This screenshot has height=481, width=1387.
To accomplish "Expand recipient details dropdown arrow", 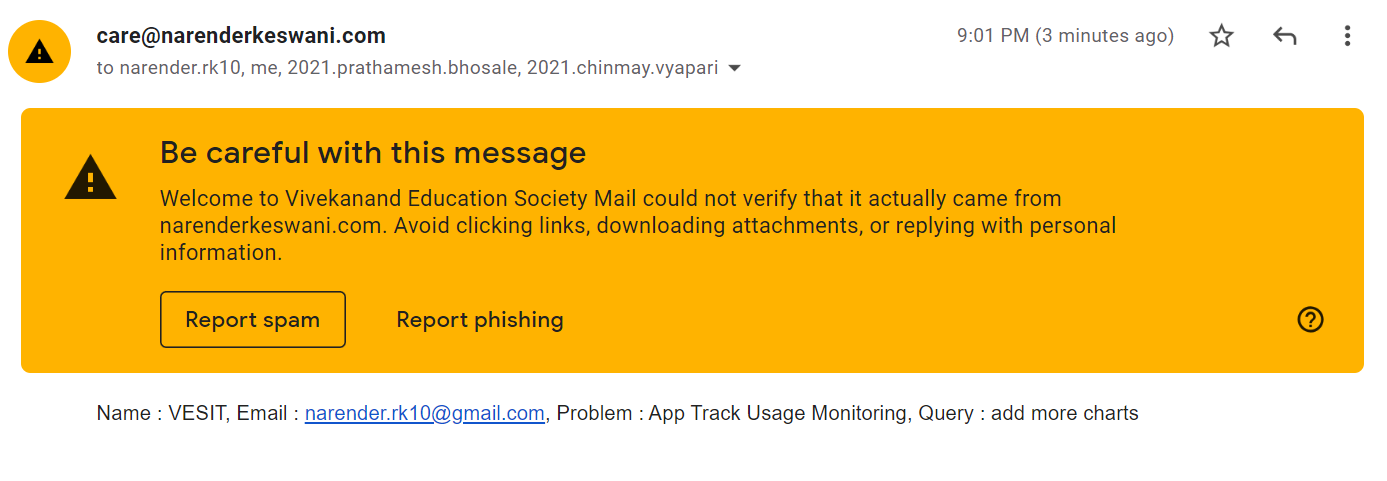I will 735,69.
